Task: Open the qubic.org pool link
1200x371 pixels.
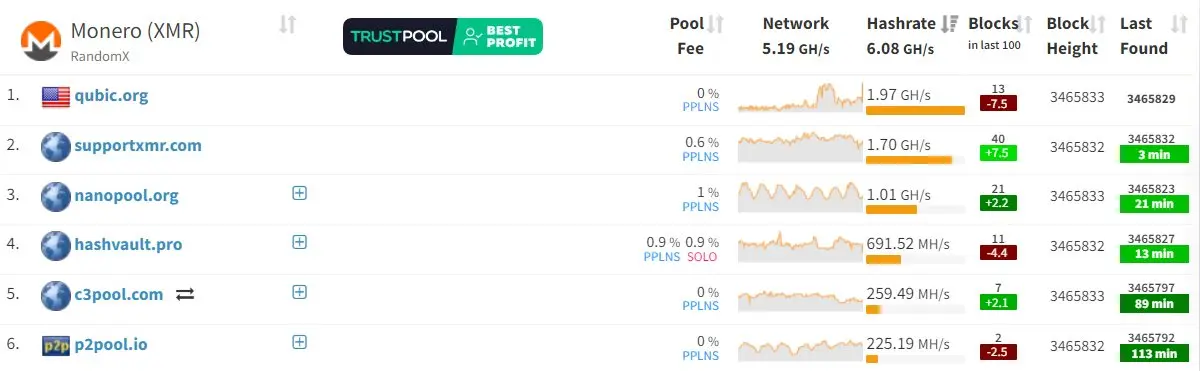Action: click(111, 96)
